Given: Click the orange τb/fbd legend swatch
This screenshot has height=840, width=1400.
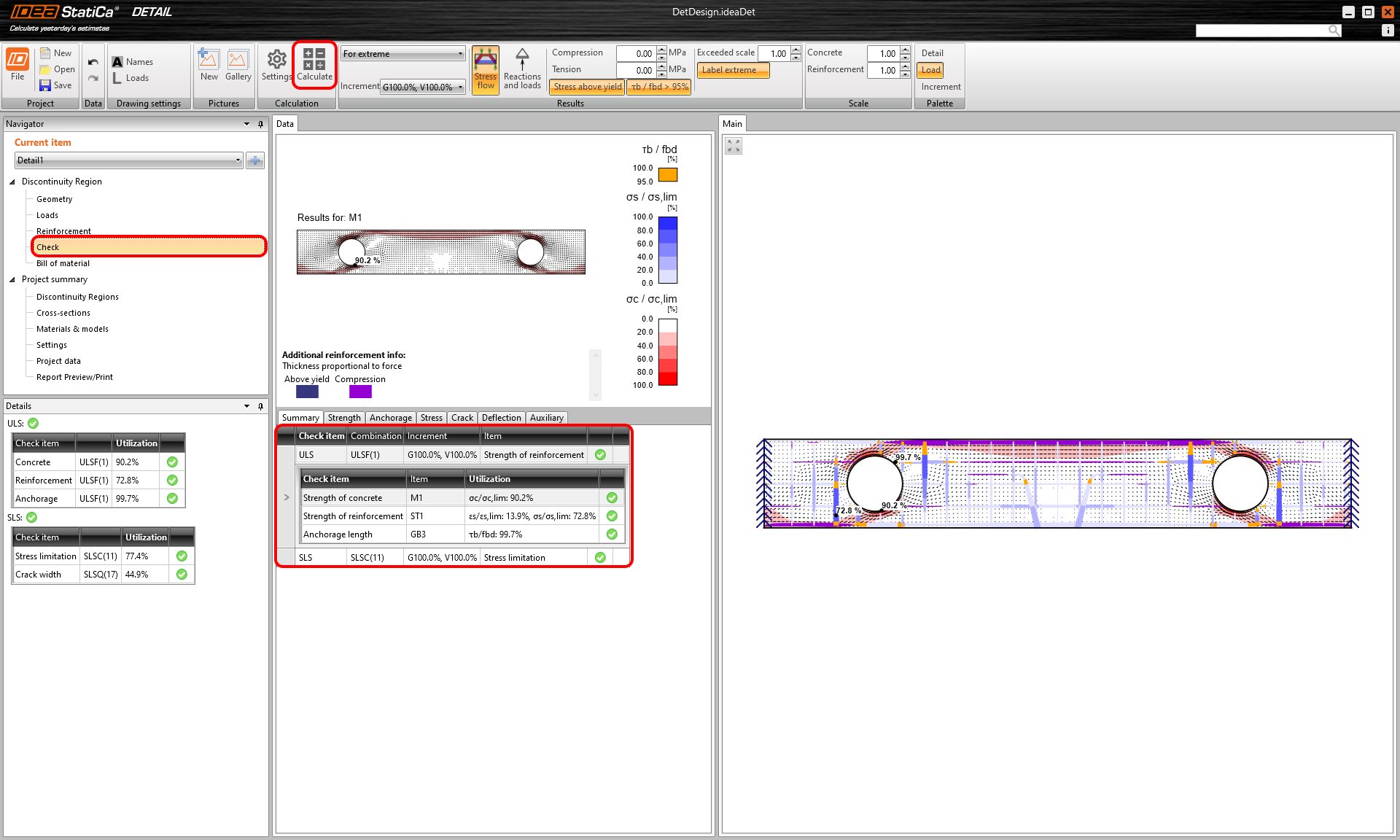Looking at the screenshot, I should (668, 175).
